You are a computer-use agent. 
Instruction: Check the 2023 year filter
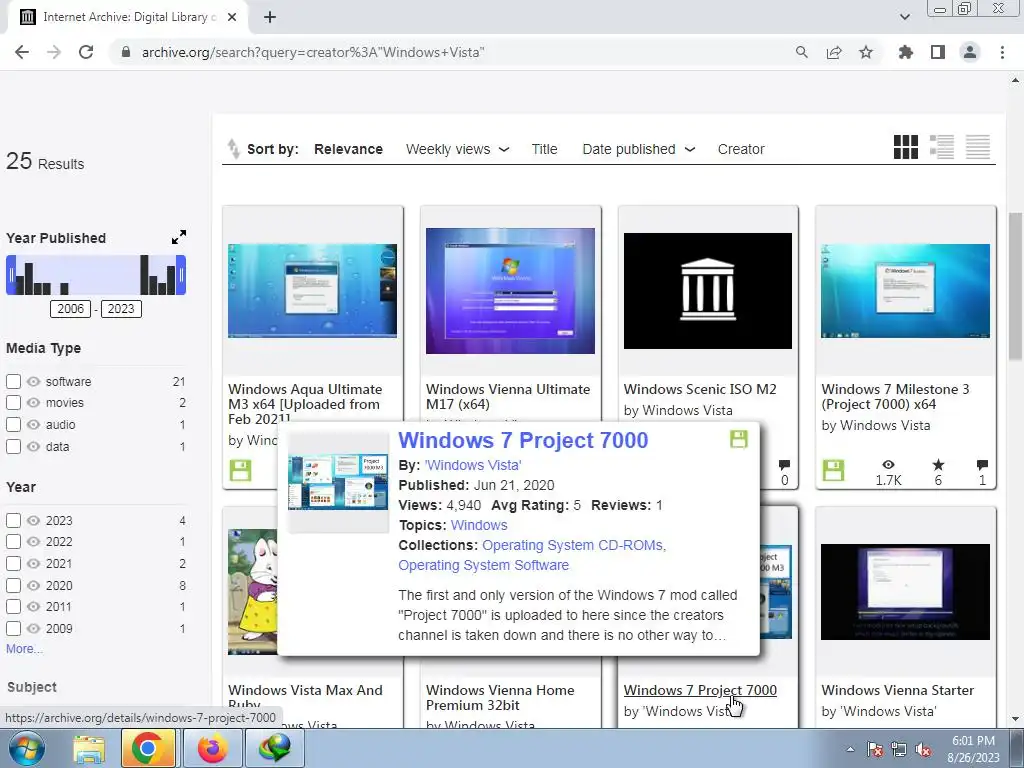tap(13, 520)
